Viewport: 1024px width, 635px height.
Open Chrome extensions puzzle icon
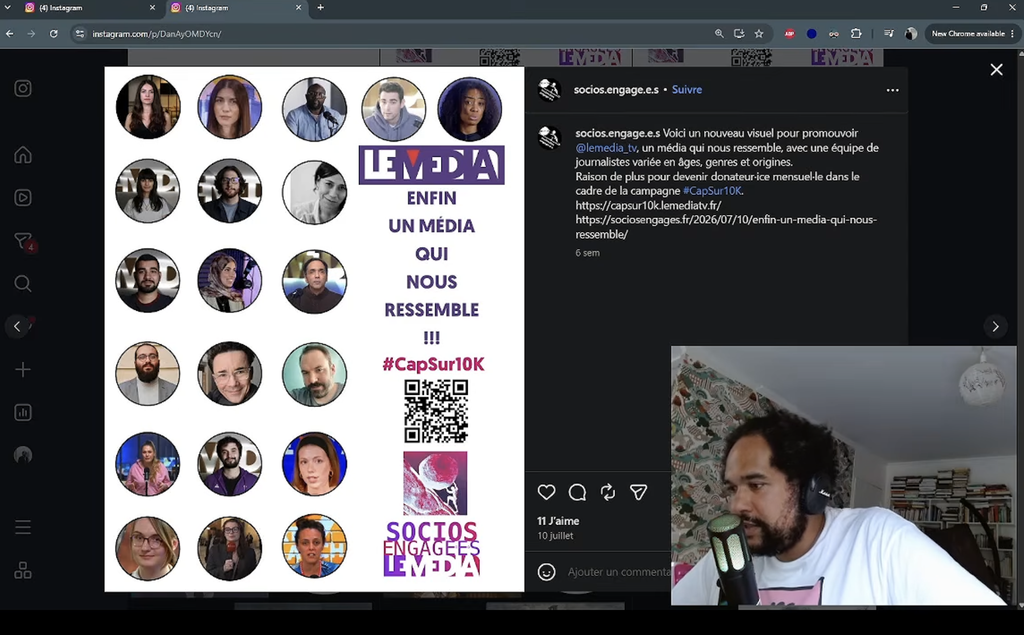tap(856, 33)
